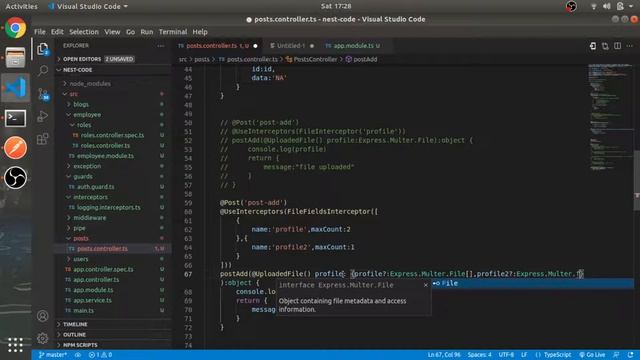Click the postAdd breadcrumb

365,59
